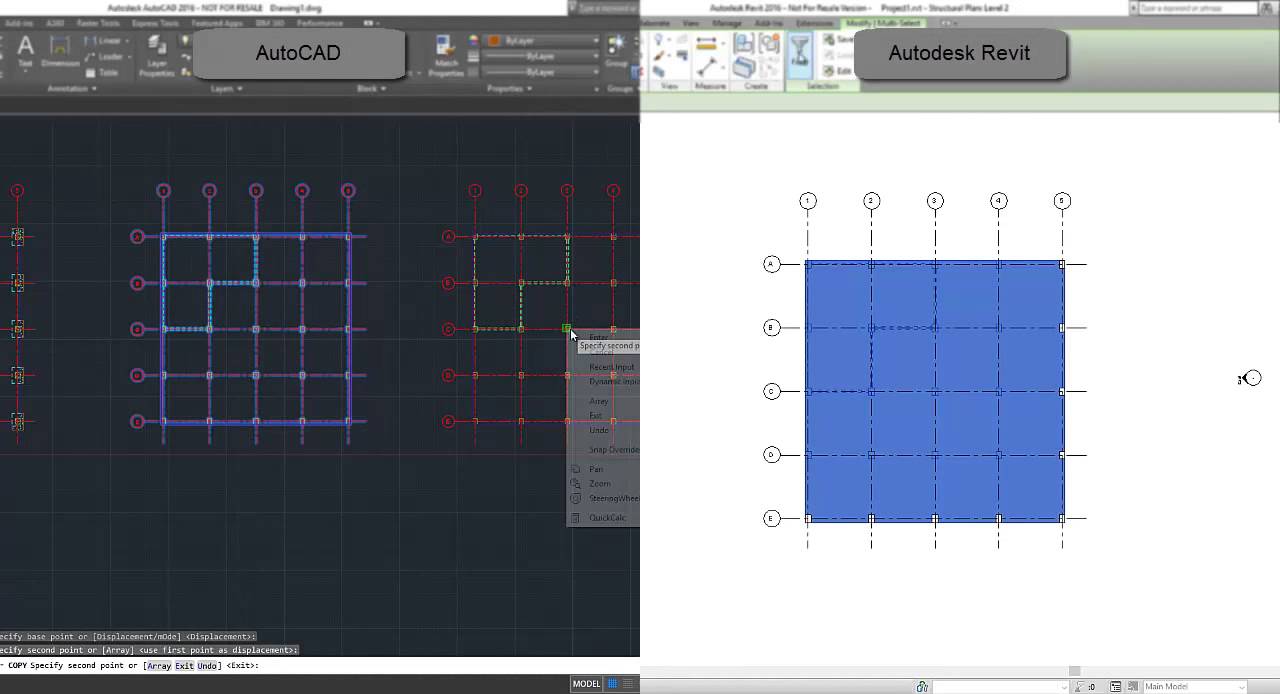The width and height of the screenshot is (1280, 694).
Task: Click Enter in the AutoCAD context menu
Action: point(598,337)
